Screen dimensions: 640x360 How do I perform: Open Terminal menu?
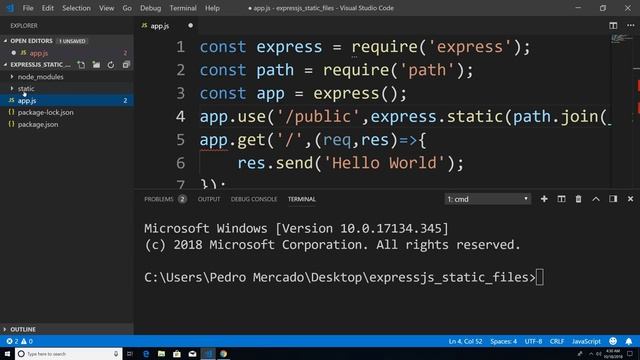(x=183, y=8)
